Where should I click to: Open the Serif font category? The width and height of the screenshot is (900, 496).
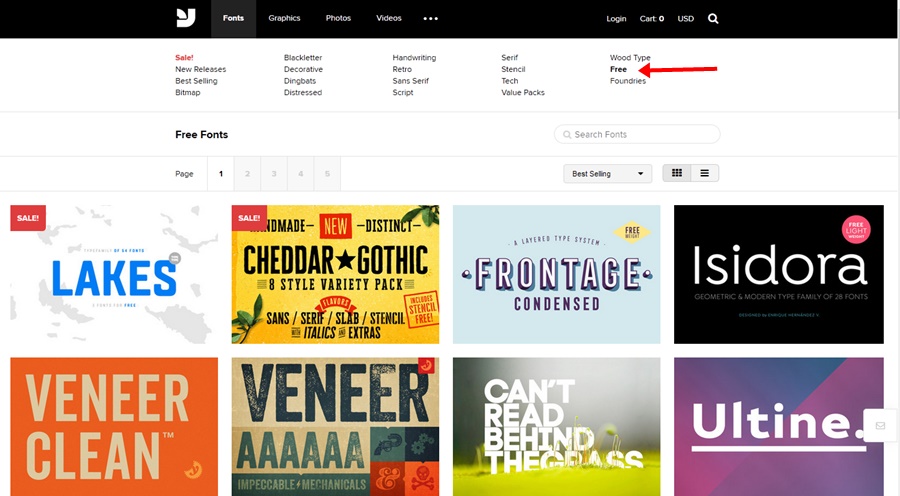509,57
